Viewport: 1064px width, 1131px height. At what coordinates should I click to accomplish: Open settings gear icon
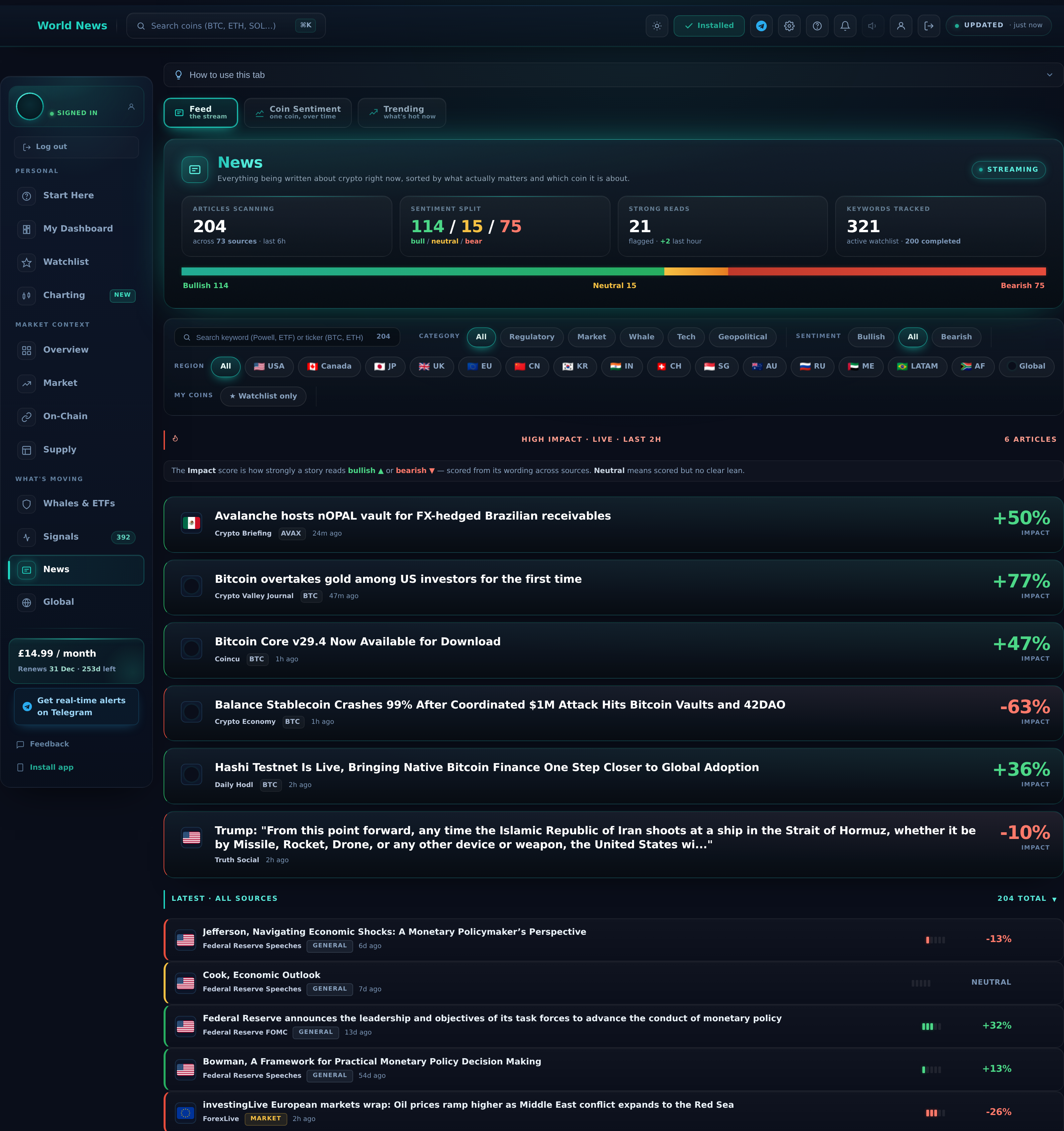click(789, 26)
